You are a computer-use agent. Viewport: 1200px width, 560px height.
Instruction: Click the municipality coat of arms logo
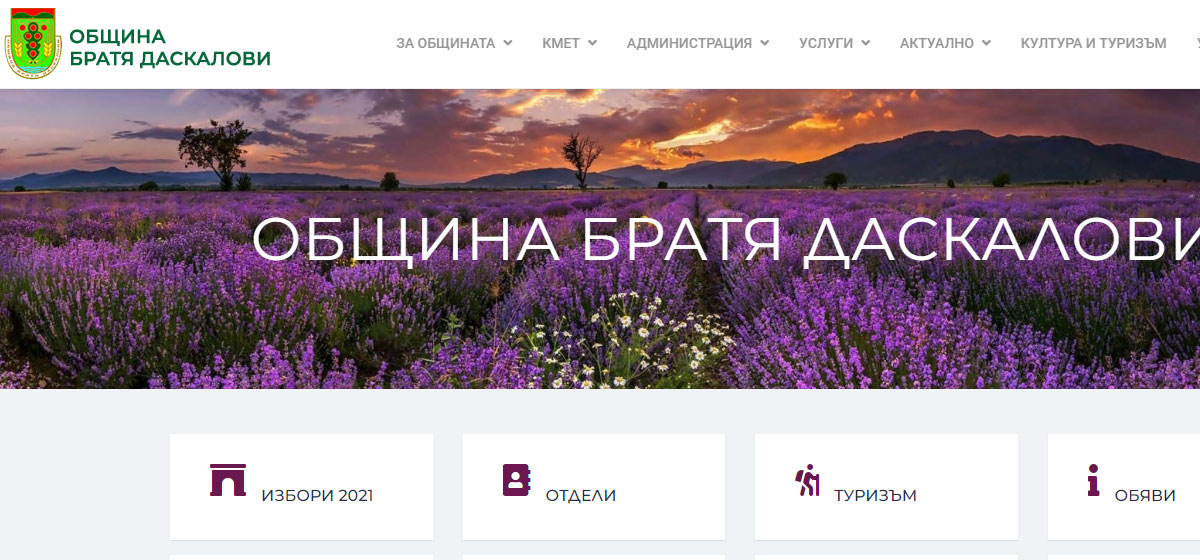tap(32, 43)
